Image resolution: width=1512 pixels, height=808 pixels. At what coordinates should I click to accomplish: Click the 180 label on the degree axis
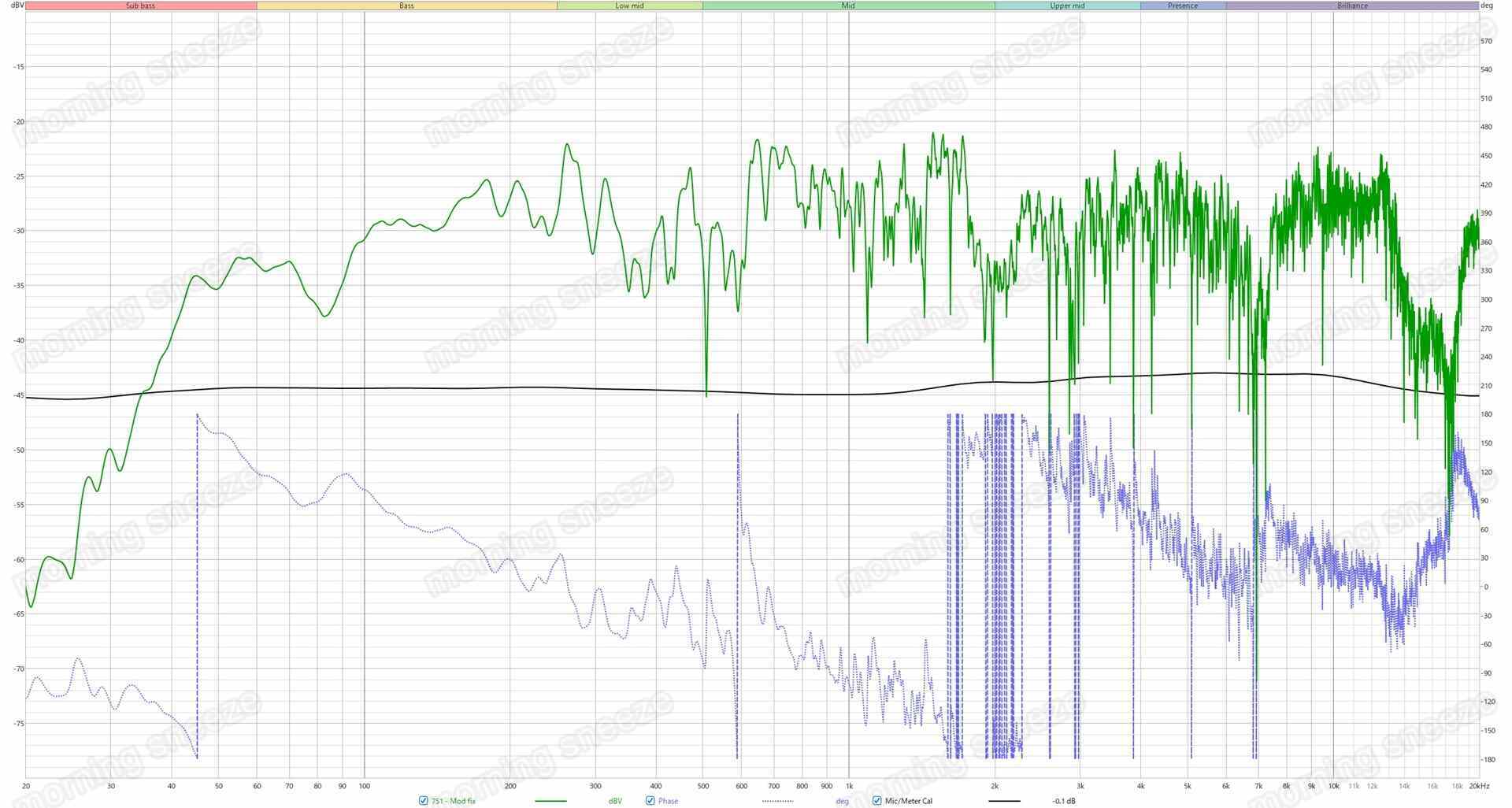(1487, 415)
